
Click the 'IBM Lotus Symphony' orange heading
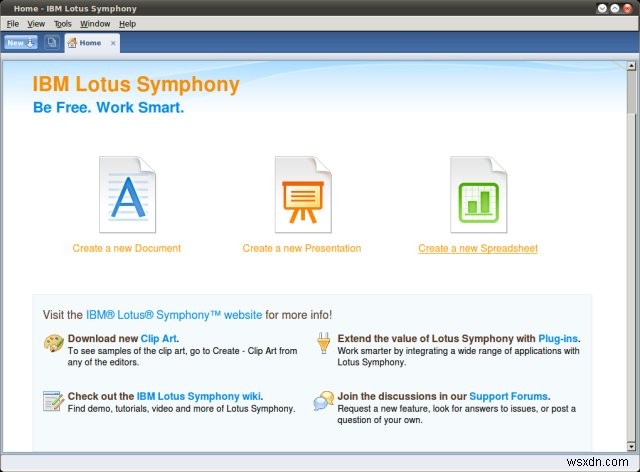pyautogui.click(x=136, y=85)
